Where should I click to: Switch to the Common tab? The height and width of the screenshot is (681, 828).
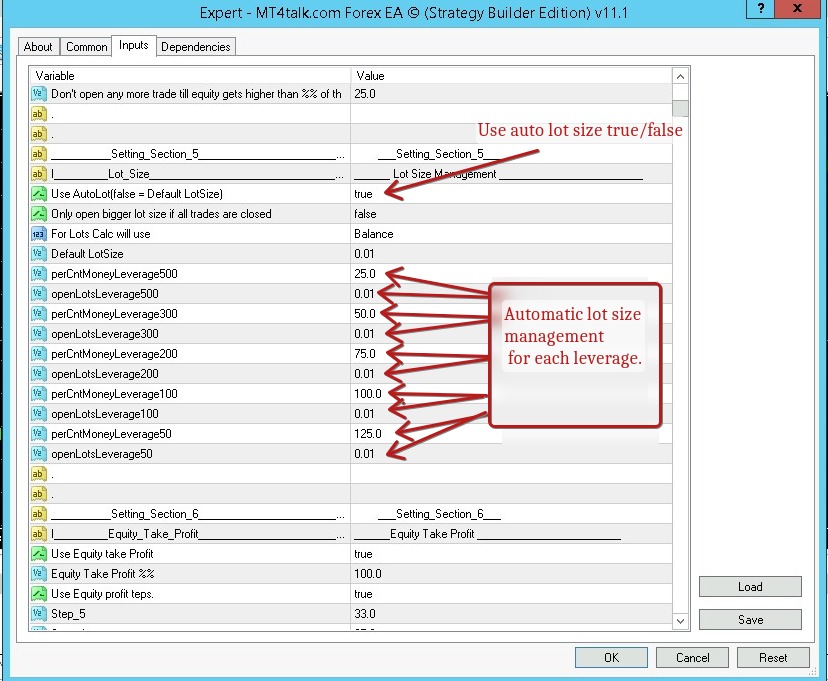(86, 47)
